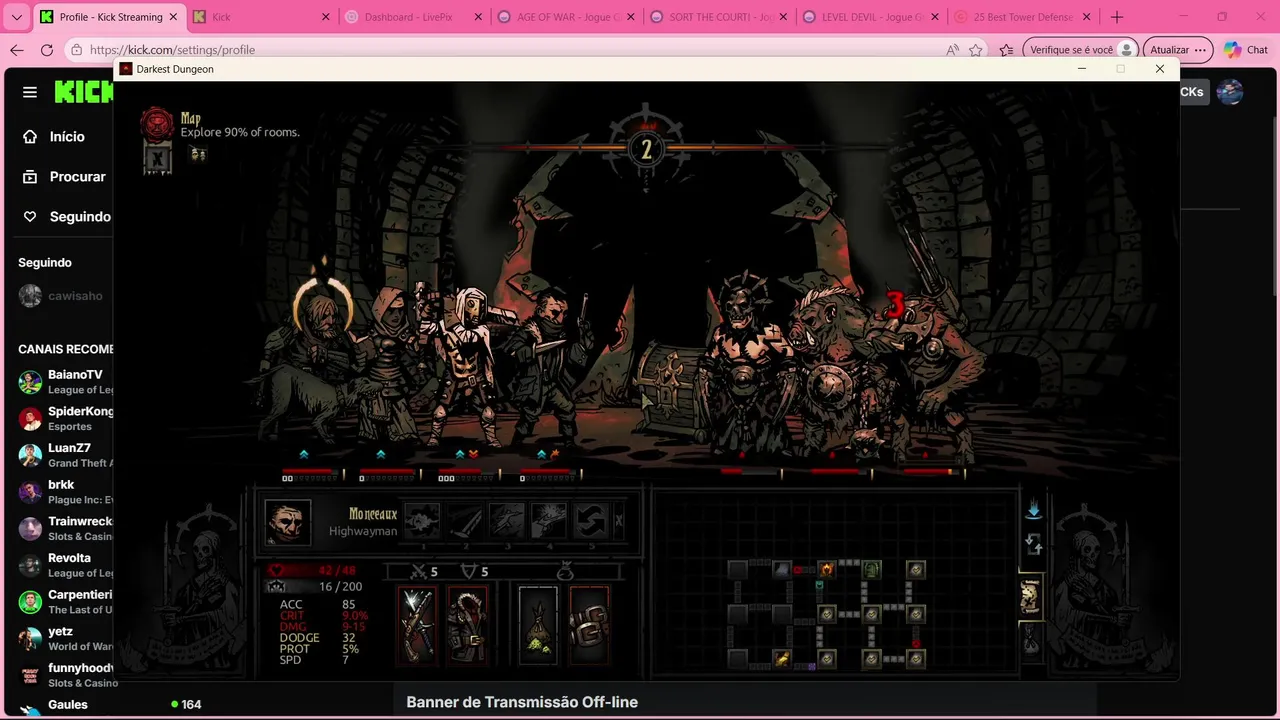
Task: Switch to the inventory bag side tab
Action: 1030,640
